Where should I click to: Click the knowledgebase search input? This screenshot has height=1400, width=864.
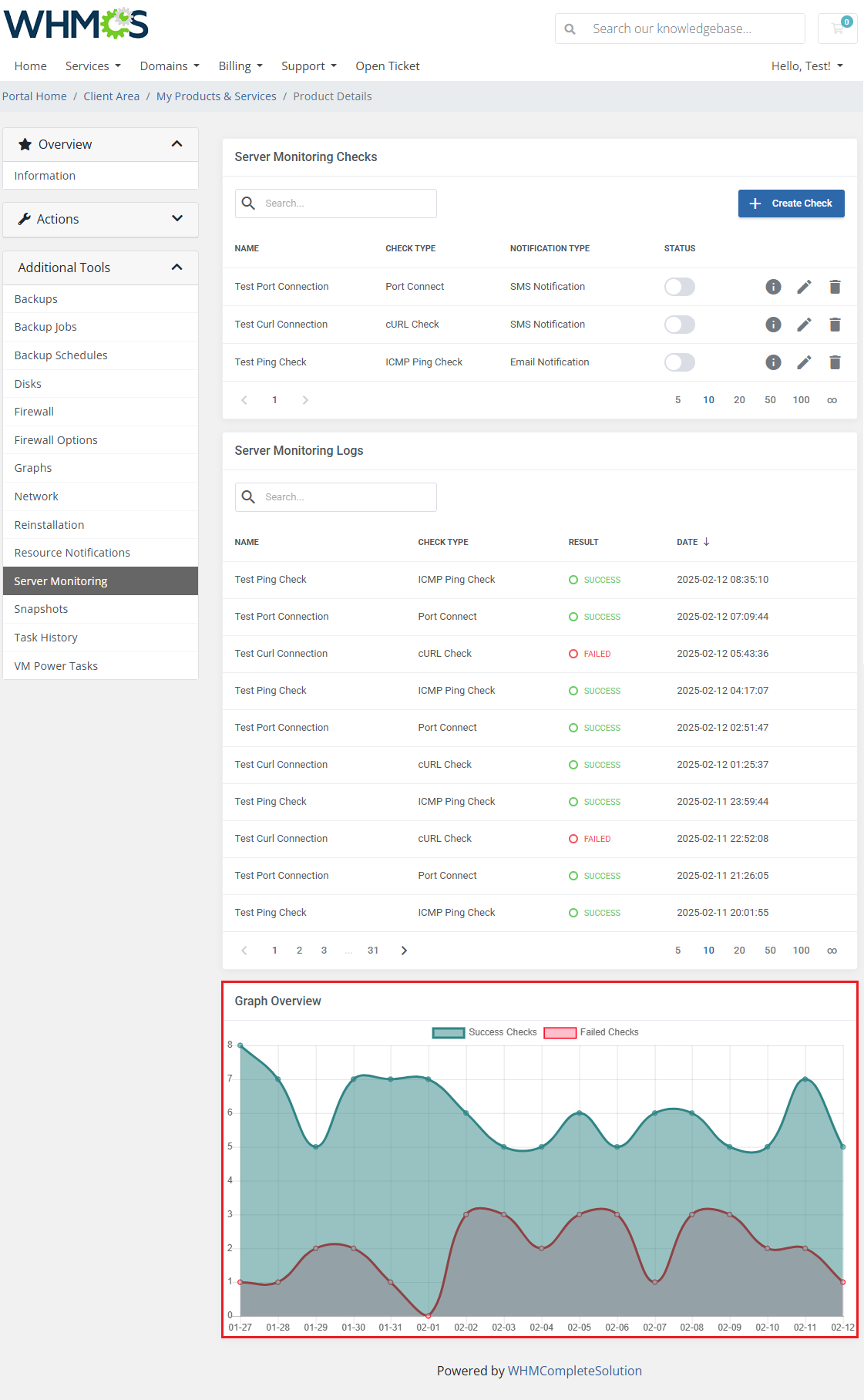694,29
